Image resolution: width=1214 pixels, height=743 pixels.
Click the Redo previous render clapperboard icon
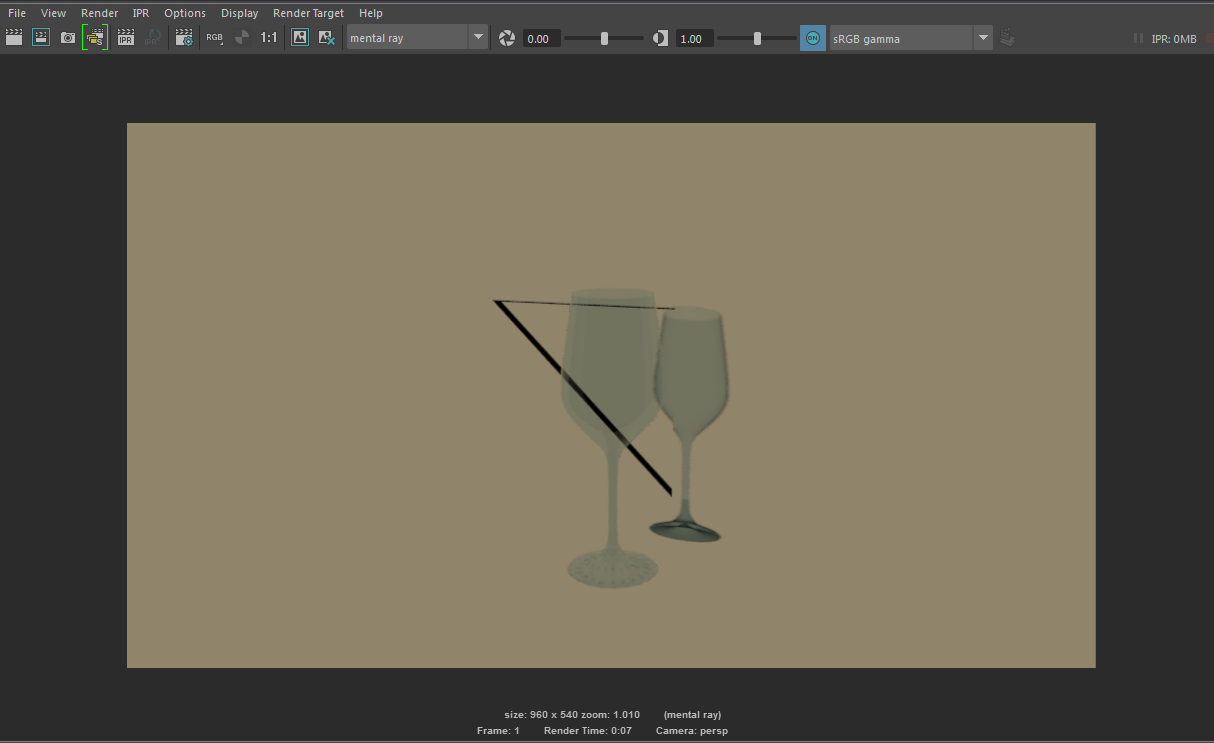click(14, 38)
